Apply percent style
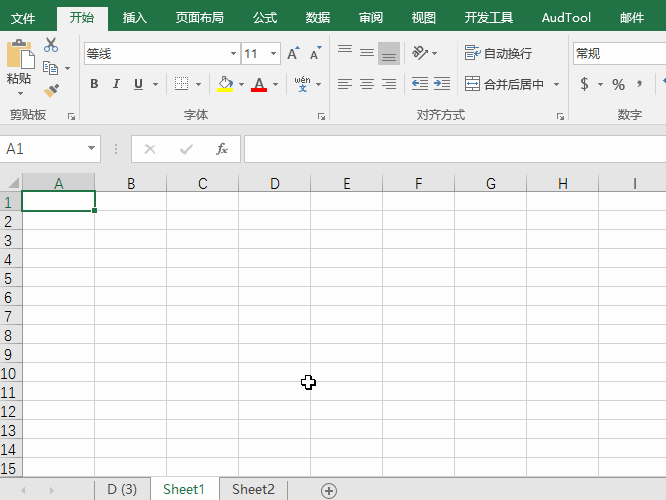This screenshot has width=666, height=500. click(618, 85)
